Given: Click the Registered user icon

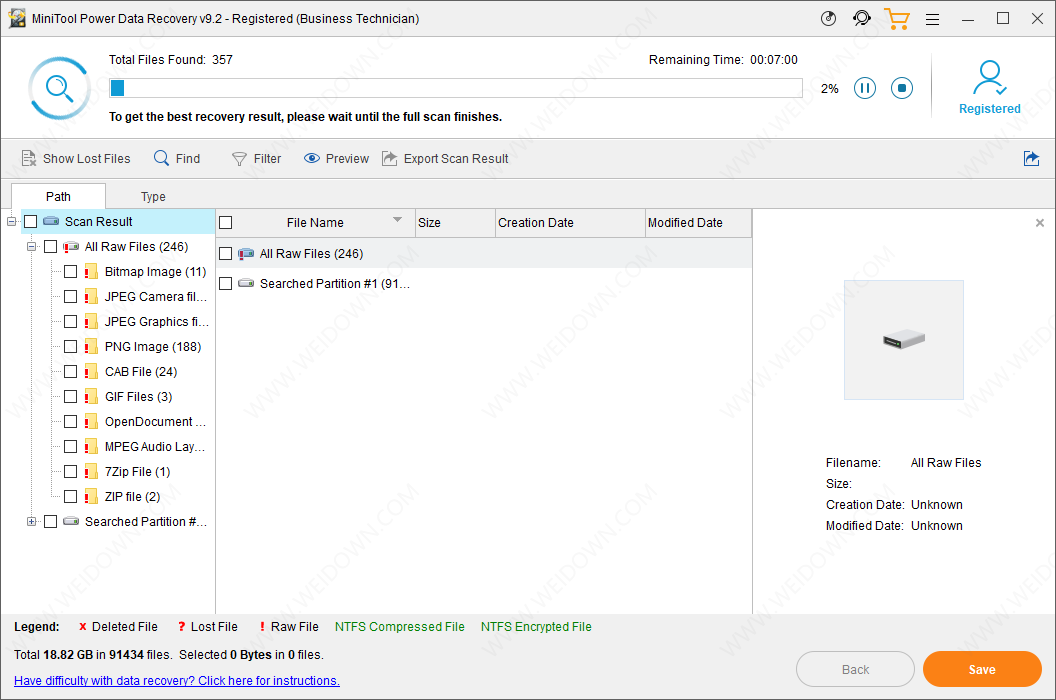Looking at the screenshot, I should (990, 77).
